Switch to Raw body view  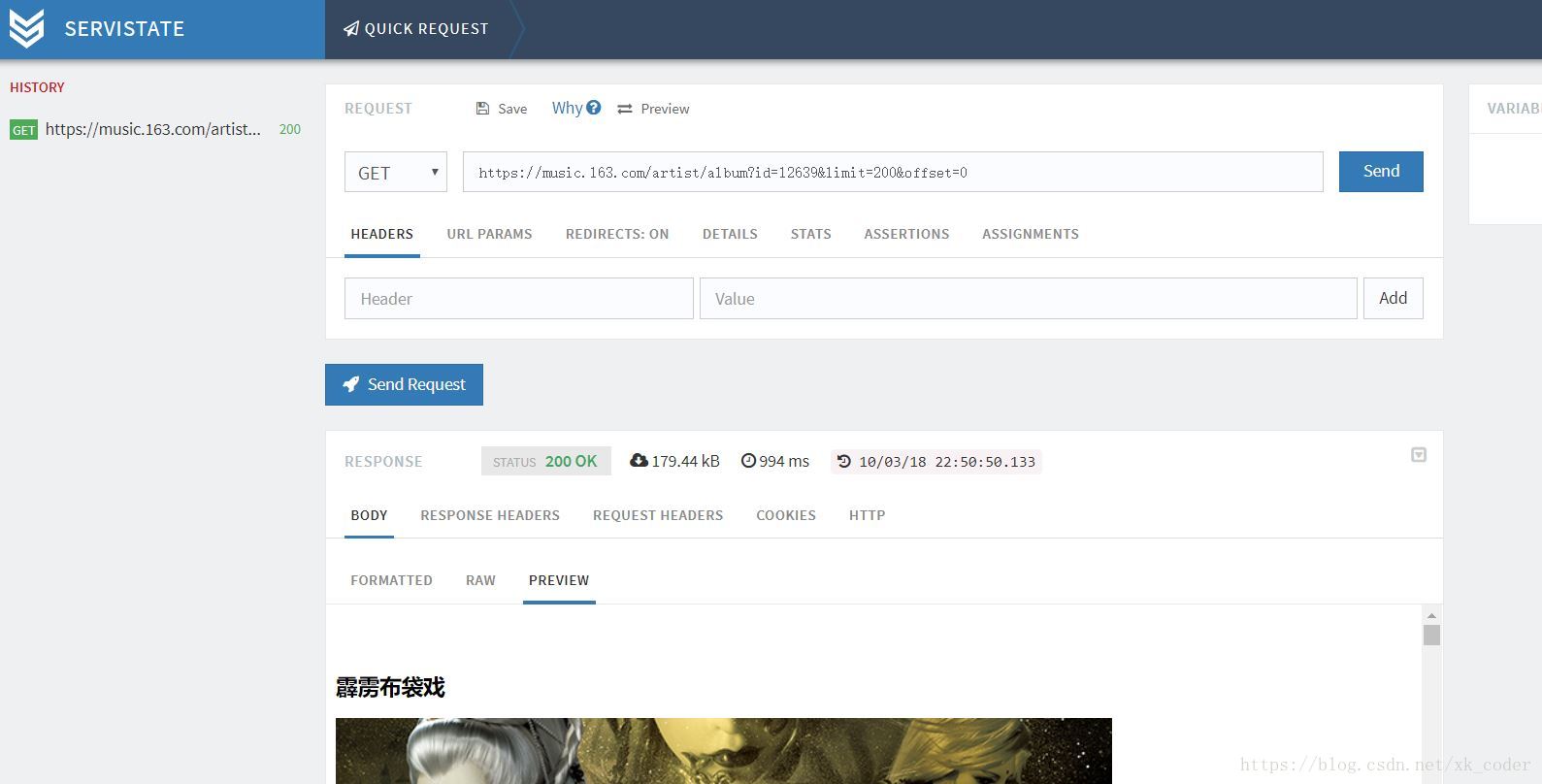pyautogui.click(x=480, y=580)
